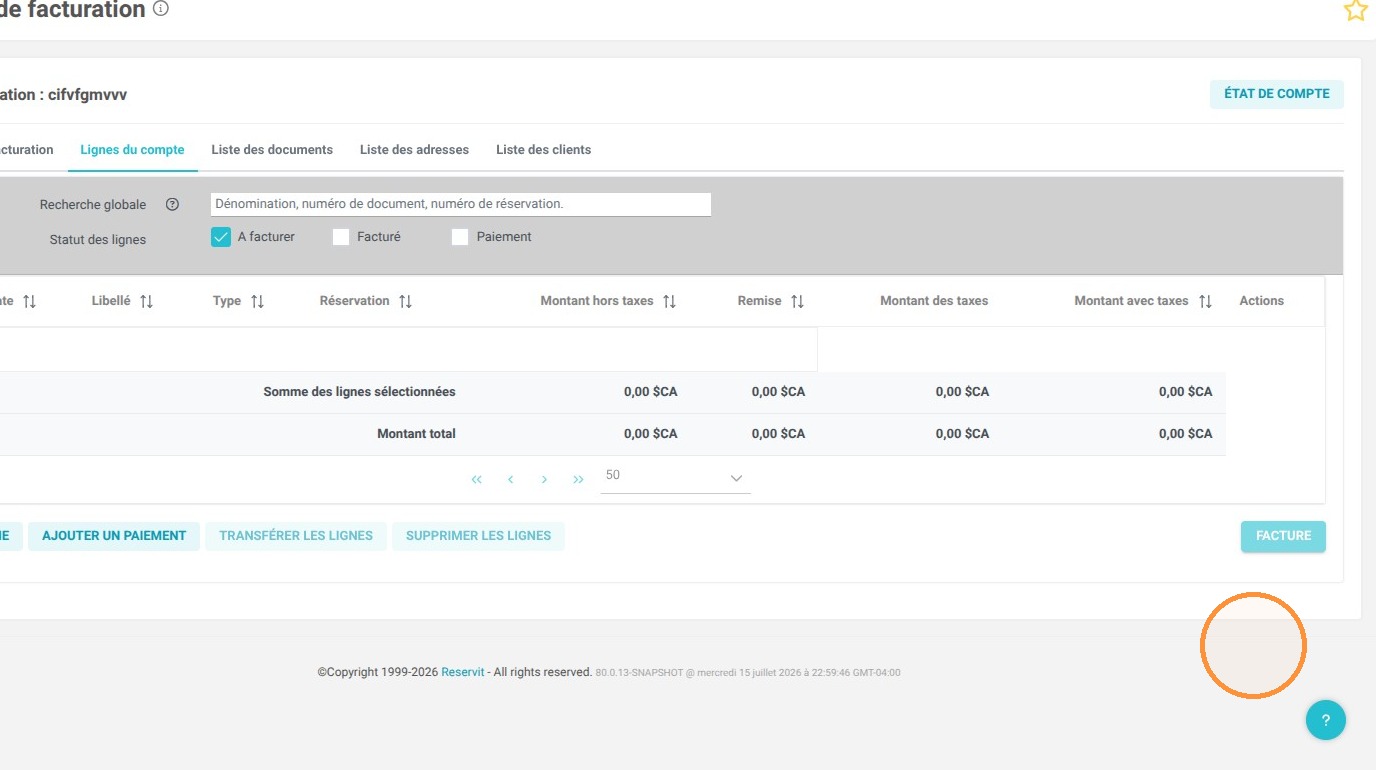Click the Montant des taxes column header
This screenshot has height=770, width=1376.
934,301
